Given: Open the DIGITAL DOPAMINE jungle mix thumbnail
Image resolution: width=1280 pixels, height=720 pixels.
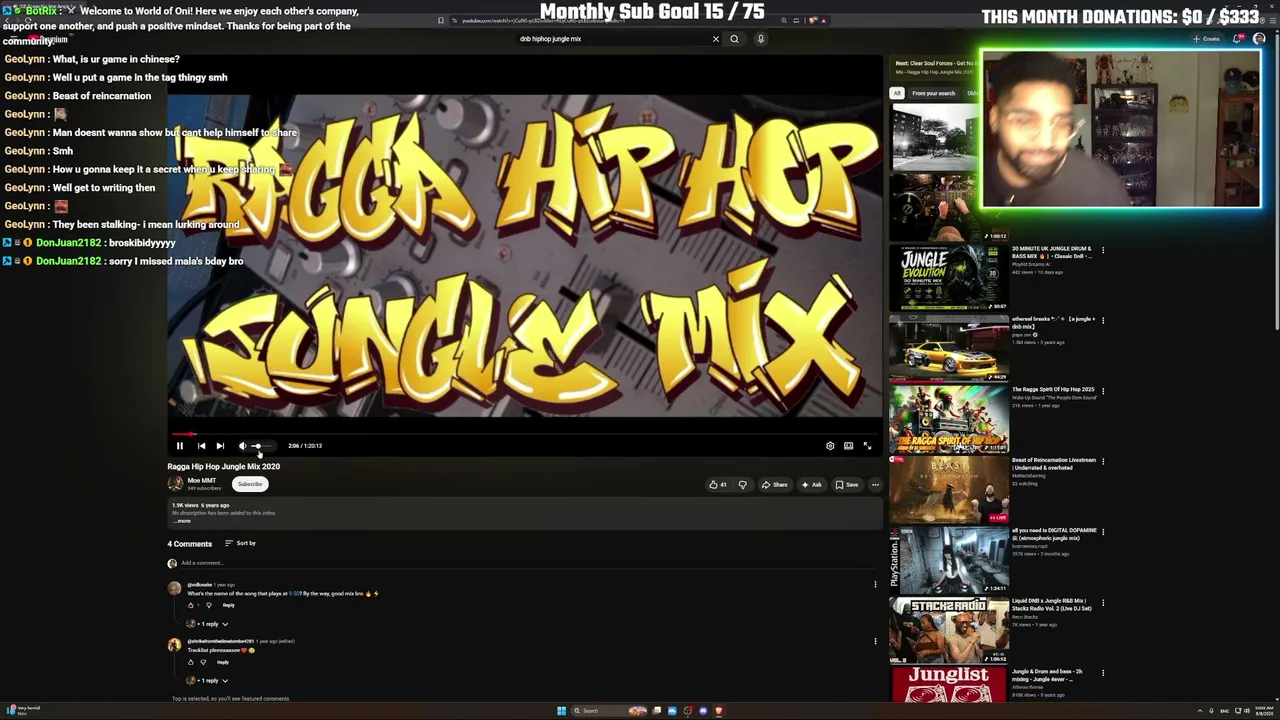Looking at the screenshot, I should pyautogui.click(x=949, y=560).
